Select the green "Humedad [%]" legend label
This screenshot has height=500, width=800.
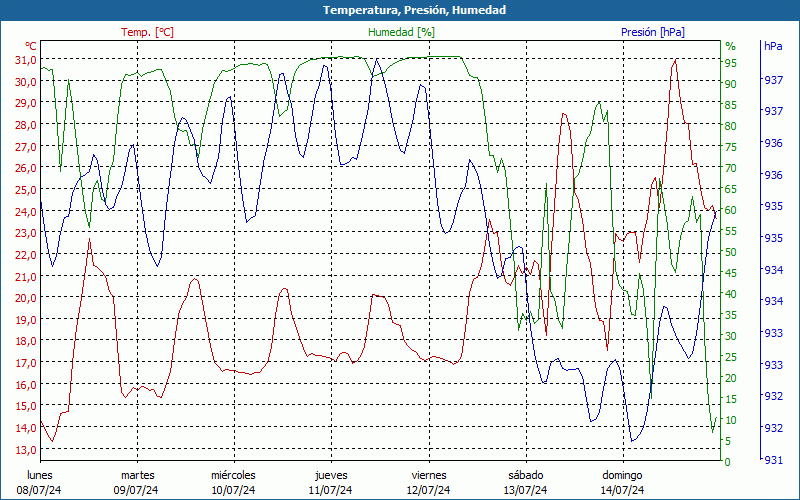coord(401,32)
